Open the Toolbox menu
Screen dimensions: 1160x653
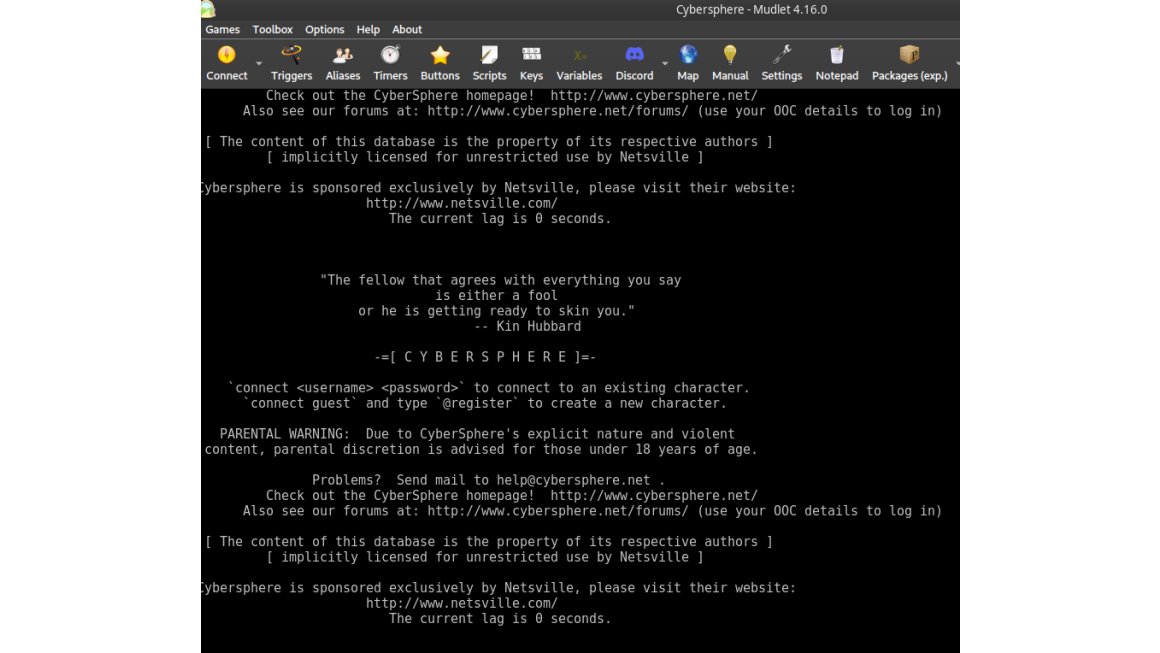(x=272, y=30)
